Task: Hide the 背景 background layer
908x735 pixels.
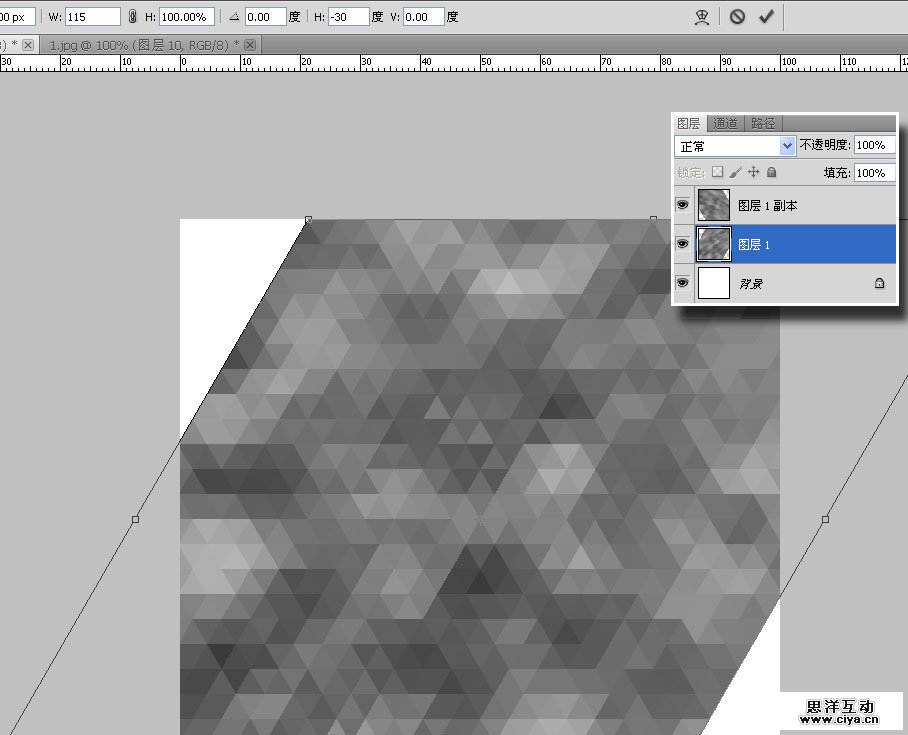Action: (x=683, y=283)
